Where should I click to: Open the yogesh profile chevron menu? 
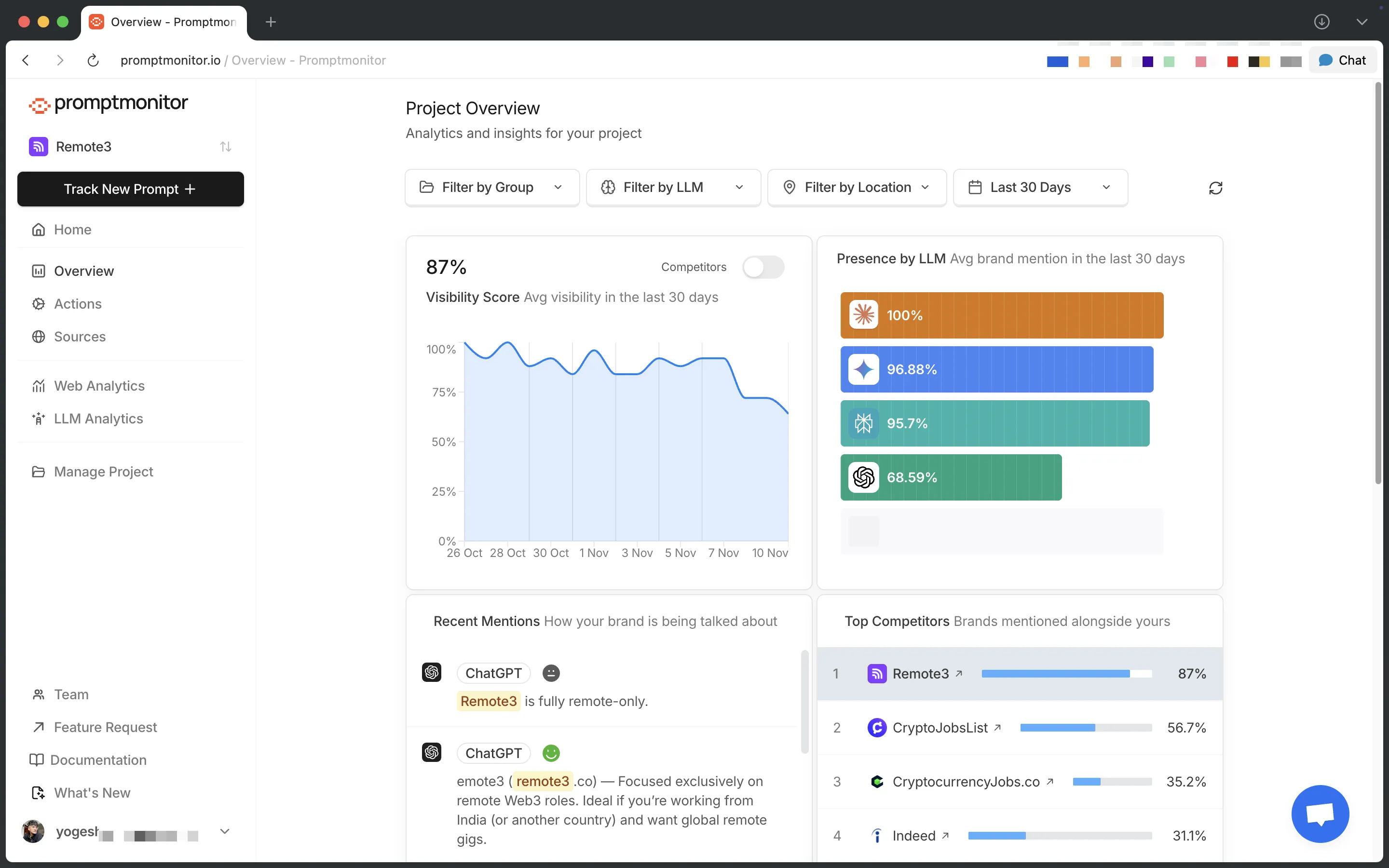tap(225, 831)
